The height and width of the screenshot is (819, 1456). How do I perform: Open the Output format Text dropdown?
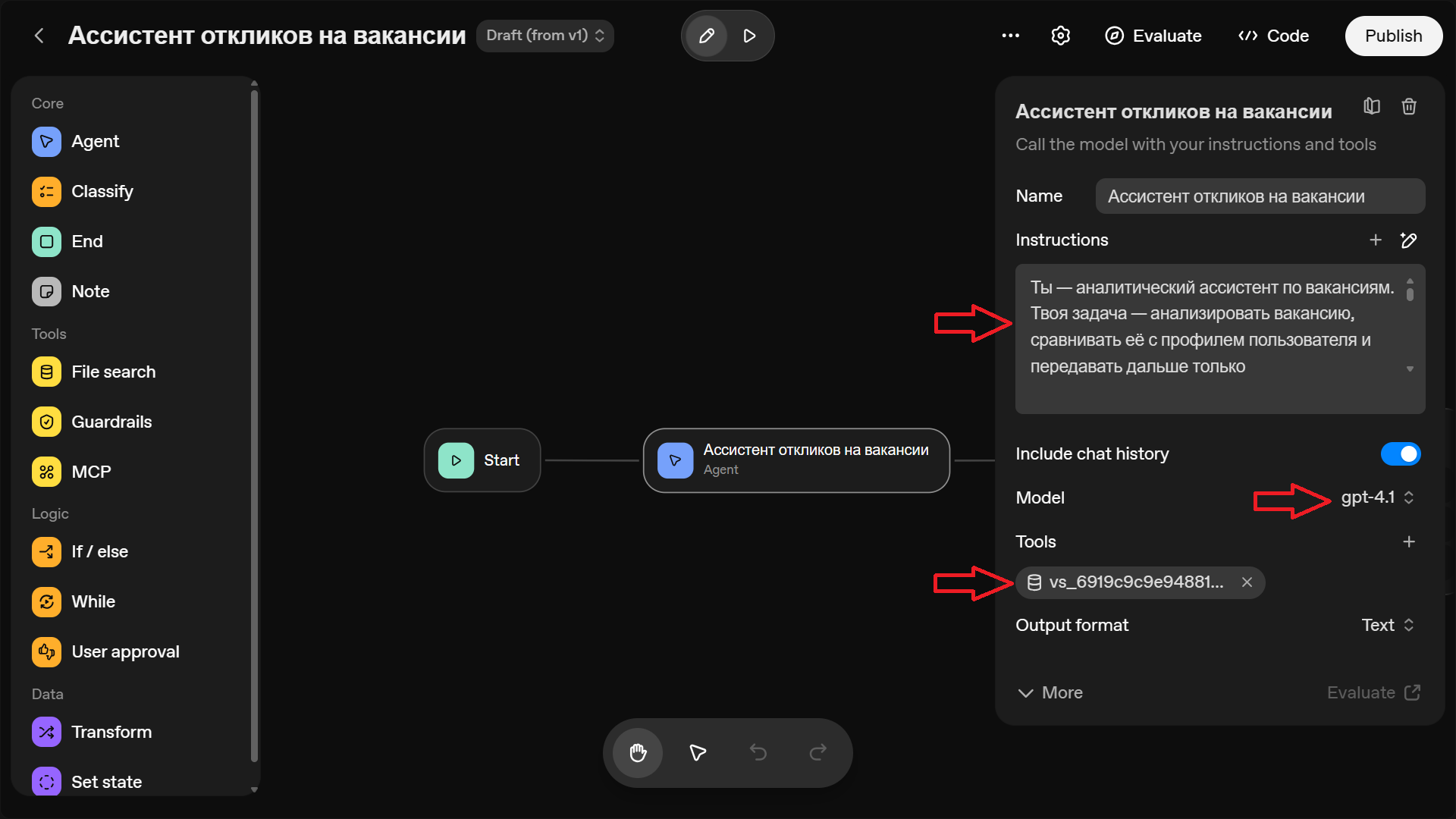click(x=1388, y=625)
